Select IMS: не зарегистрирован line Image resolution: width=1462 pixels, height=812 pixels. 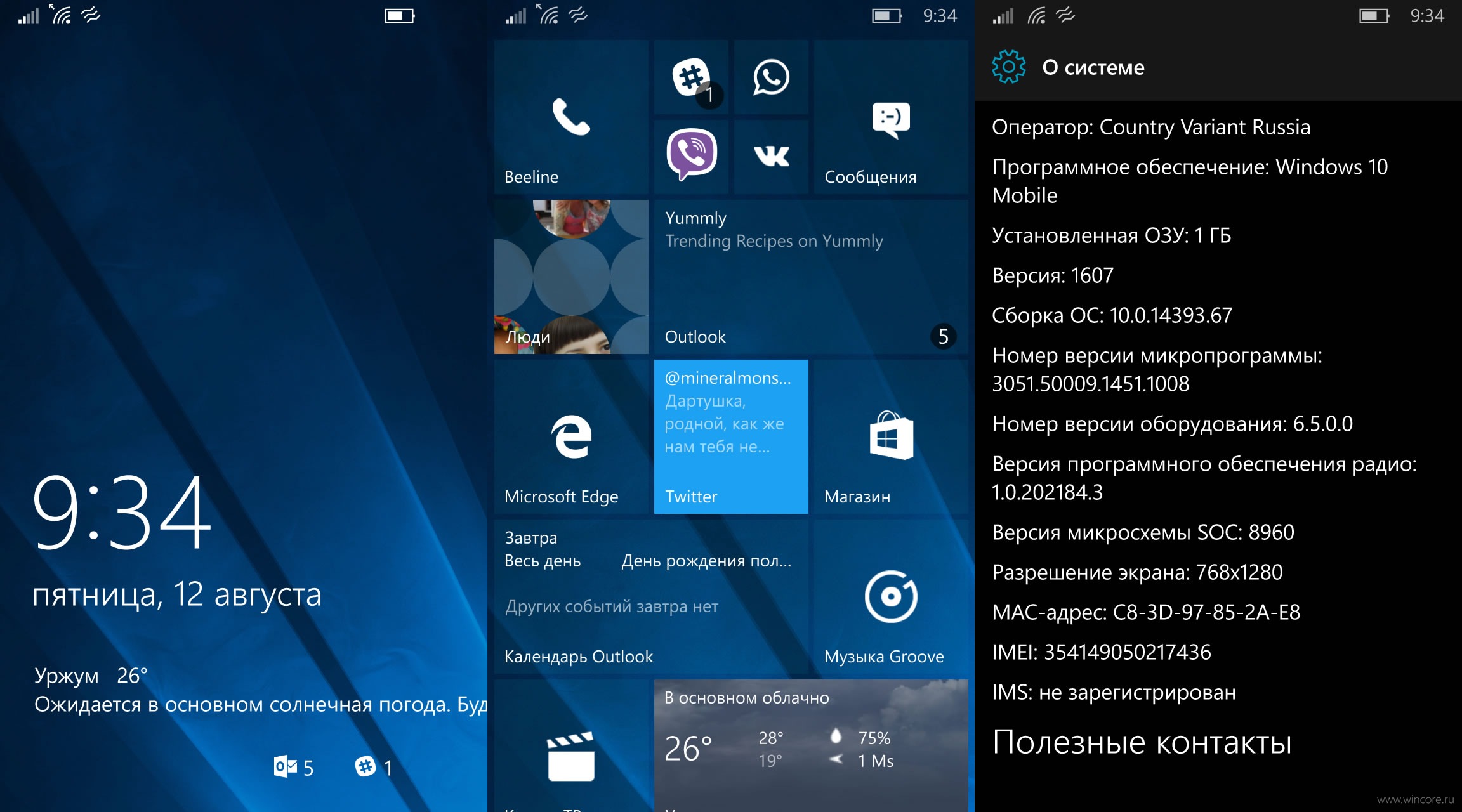point(1114,692)
